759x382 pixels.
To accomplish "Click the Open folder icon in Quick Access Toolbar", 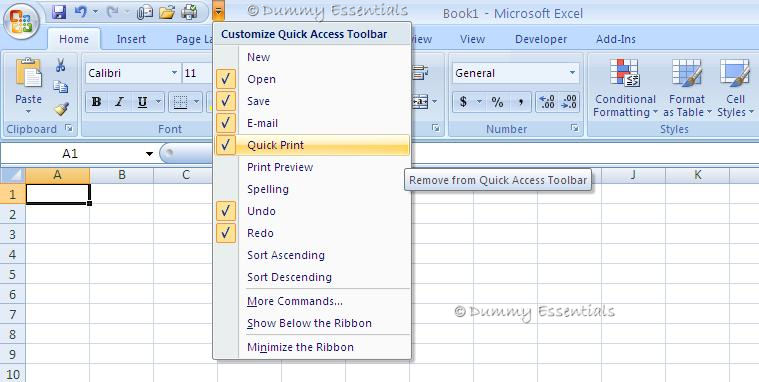I will (x=167, y=12).
